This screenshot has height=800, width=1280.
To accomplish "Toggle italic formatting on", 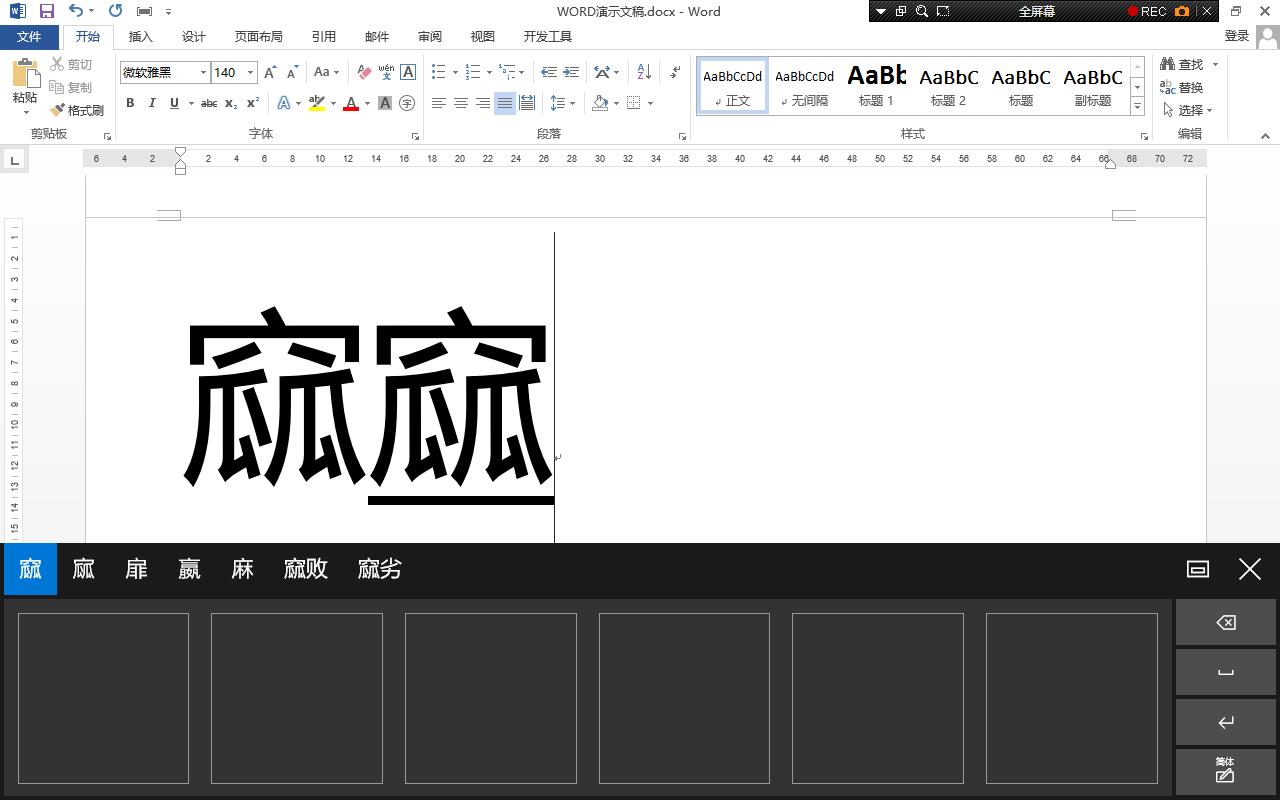I will [x=151, y=102].
